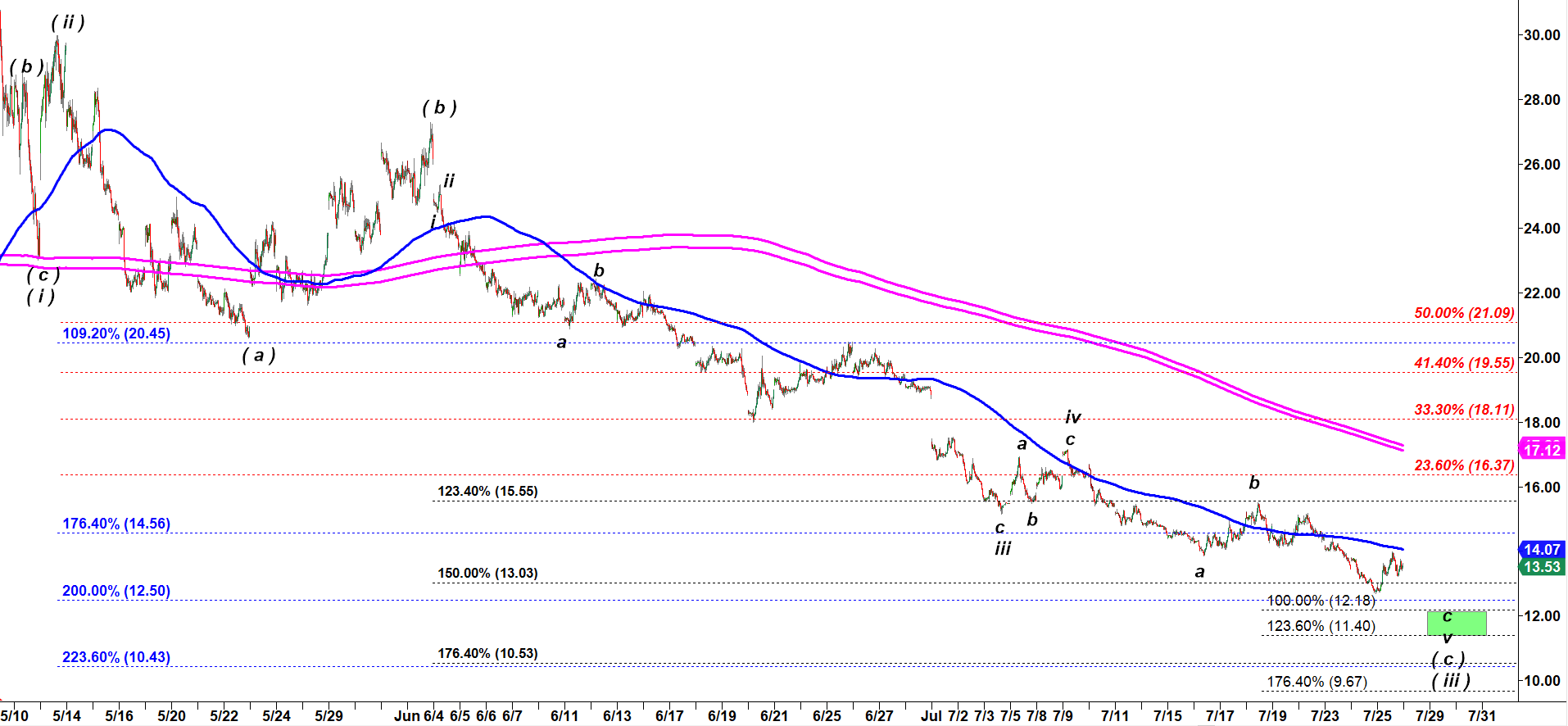Screen dimensions: 1568x726
Task: Select the 123.60% (11.40) target label
Action: click(x=1321, y=626)
